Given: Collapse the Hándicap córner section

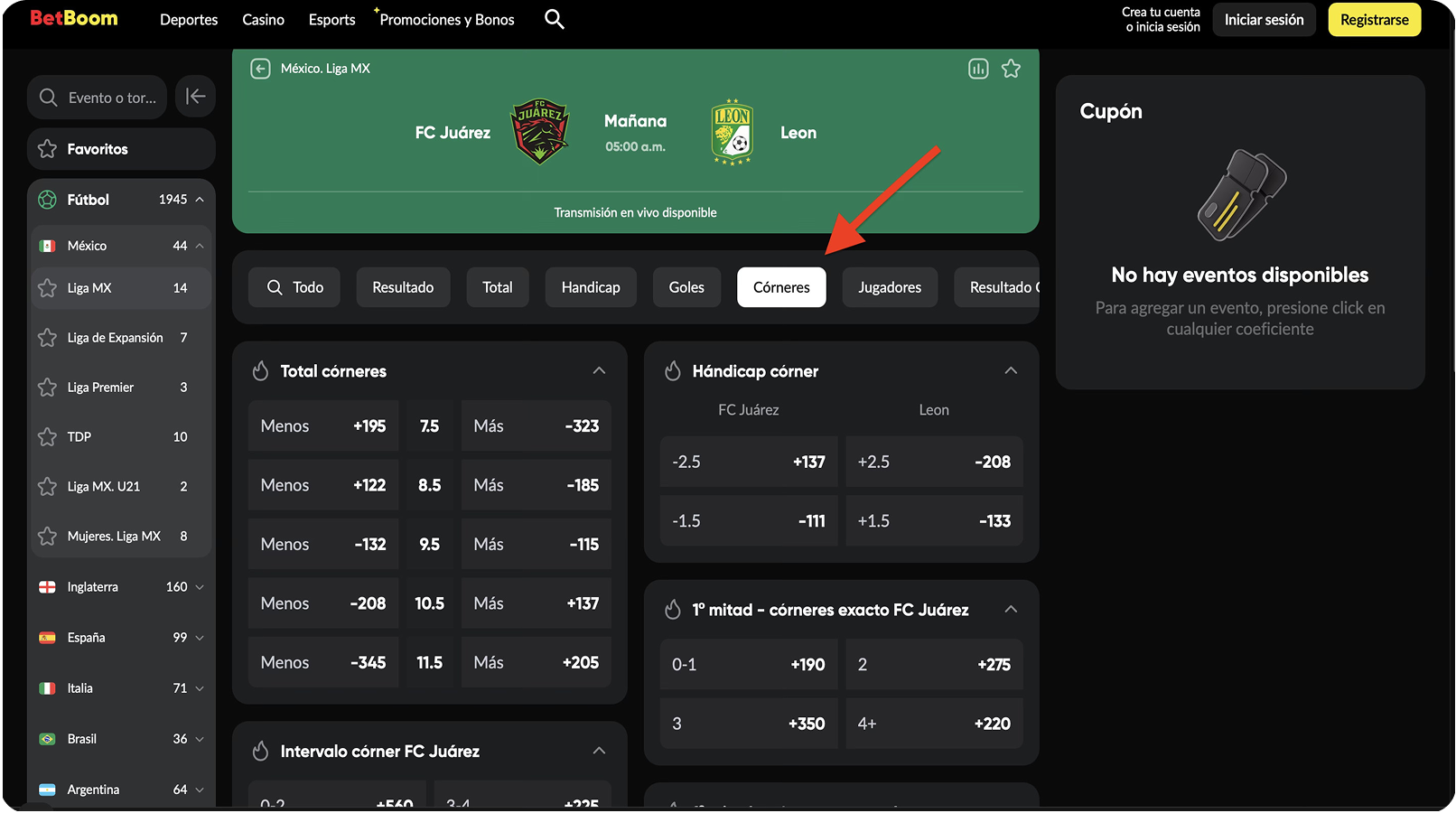Looking at the screenshot, I should pyautogui.click(x=1011, y=371).
